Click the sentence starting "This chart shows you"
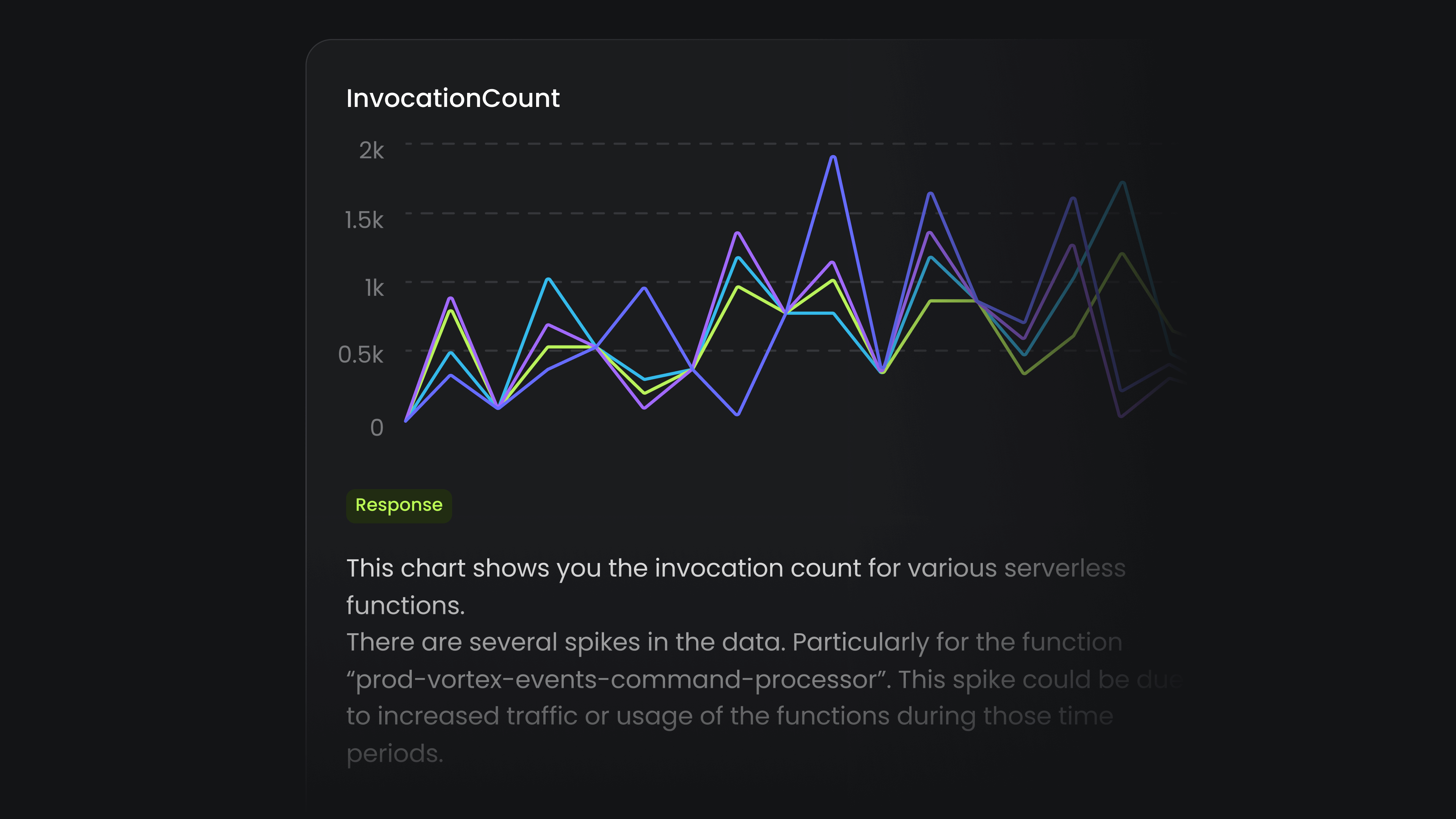Viewport: 1456px width, 819px height. pos(735,568)
